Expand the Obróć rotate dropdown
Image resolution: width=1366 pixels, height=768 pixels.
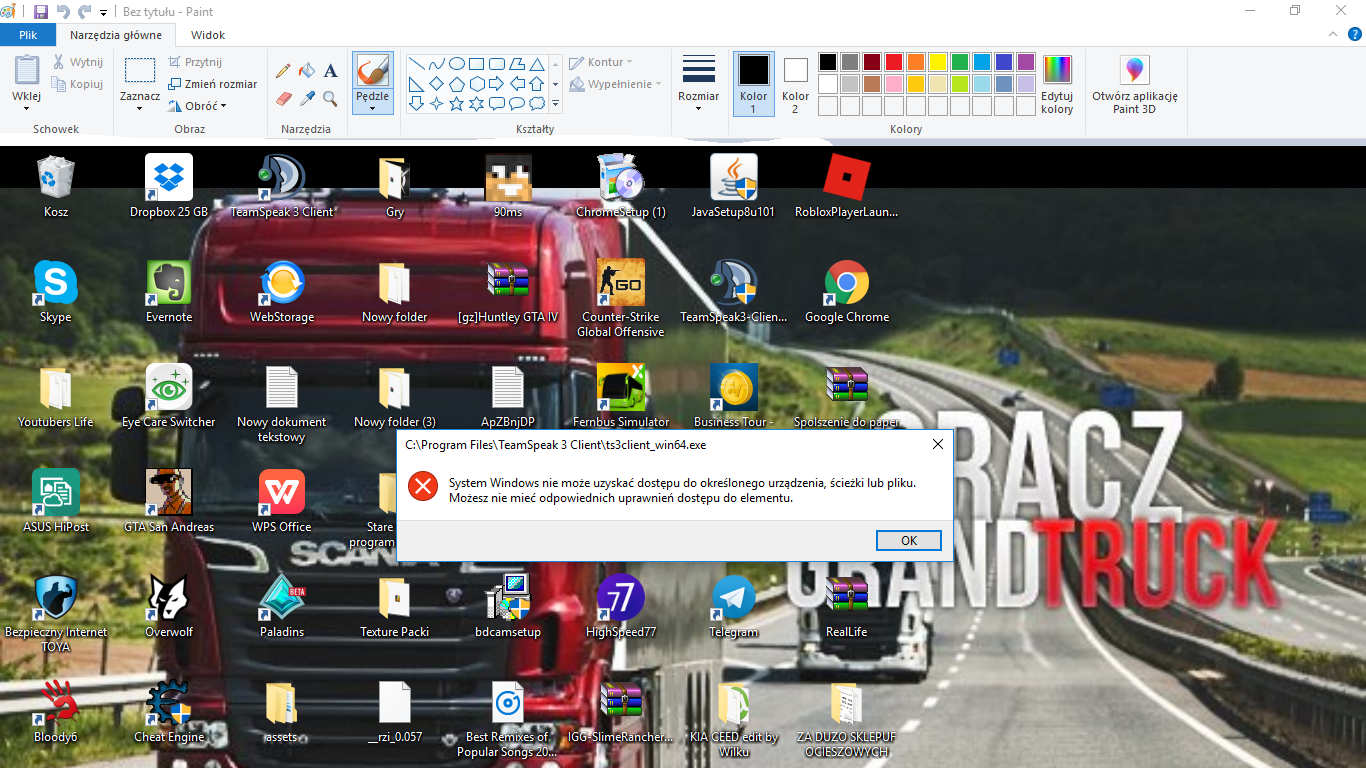pyautogui.click(x=197, y=106)
